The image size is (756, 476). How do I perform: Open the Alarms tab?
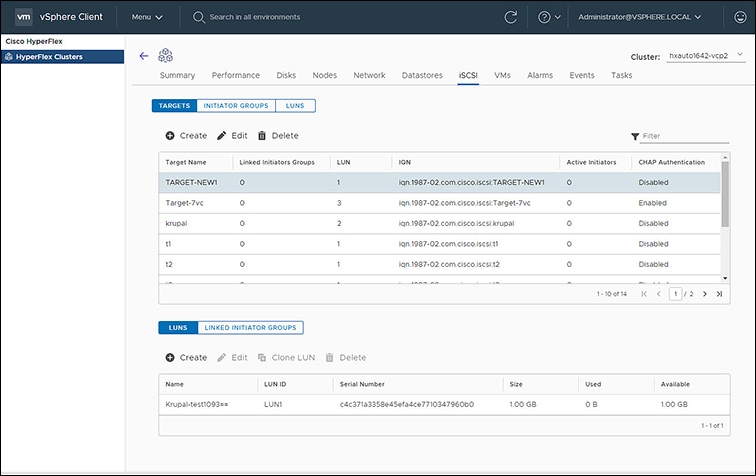tap(540, 75)
